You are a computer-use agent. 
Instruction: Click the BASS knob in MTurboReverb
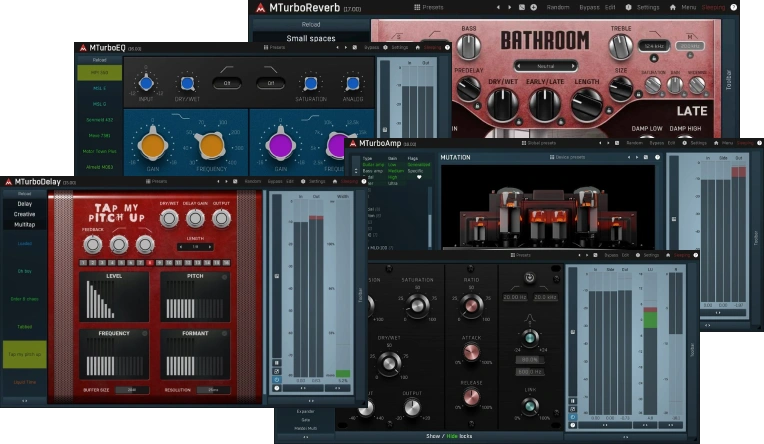click(x=467, y=46)
